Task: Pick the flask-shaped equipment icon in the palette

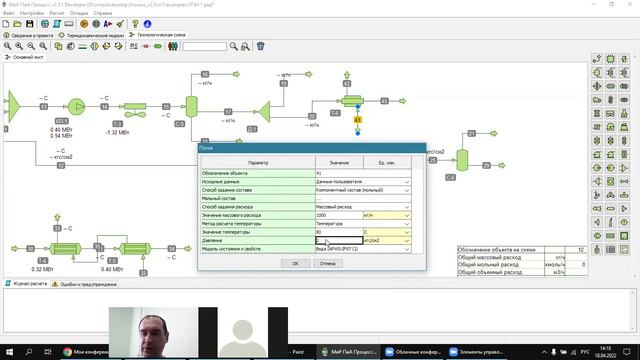Action: pyautogui.click(x=624, y=113)
